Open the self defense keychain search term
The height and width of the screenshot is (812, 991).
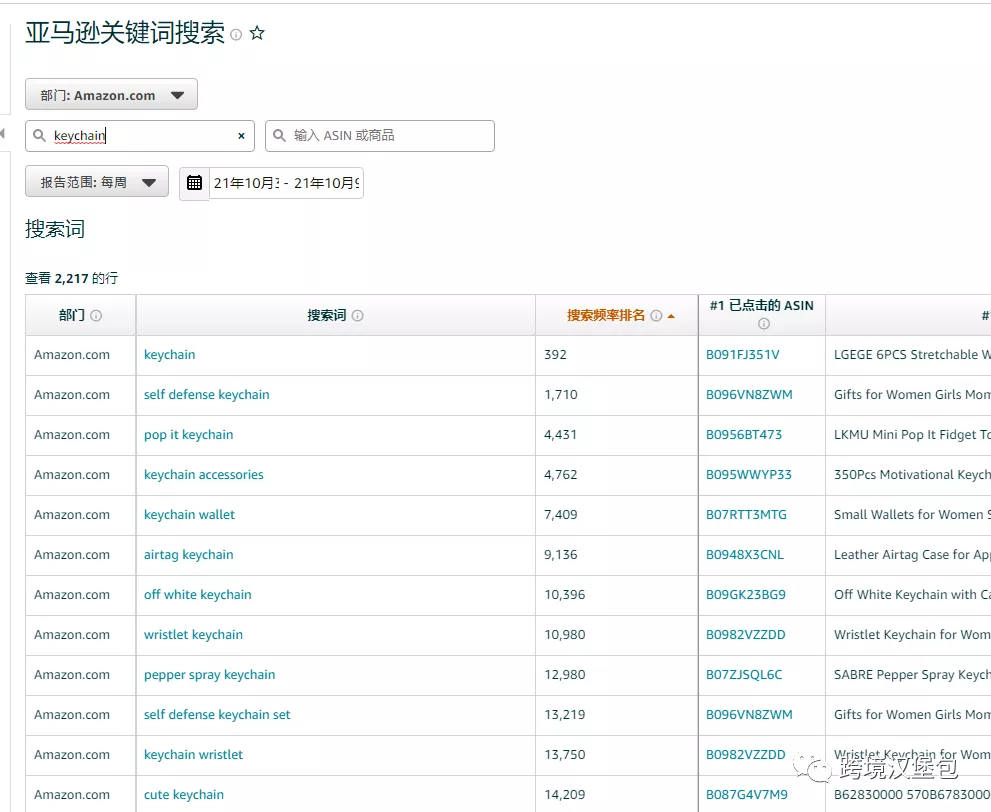pos(206,395)
